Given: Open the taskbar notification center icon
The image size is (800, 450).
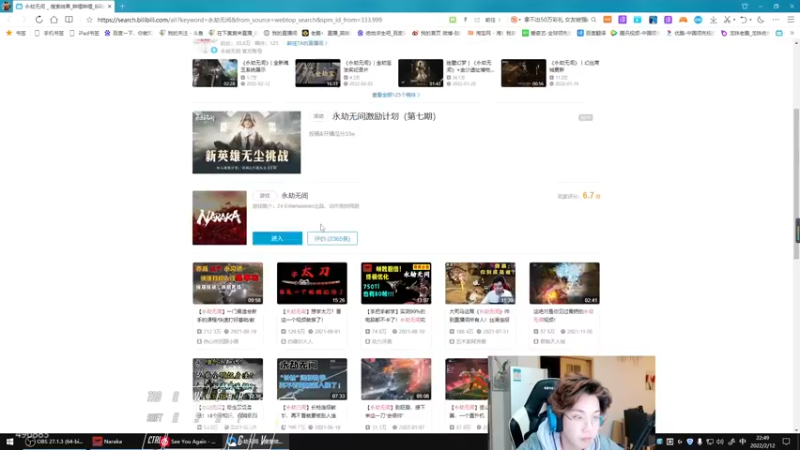Looking at the screenshot, I should tap(786, 442).
